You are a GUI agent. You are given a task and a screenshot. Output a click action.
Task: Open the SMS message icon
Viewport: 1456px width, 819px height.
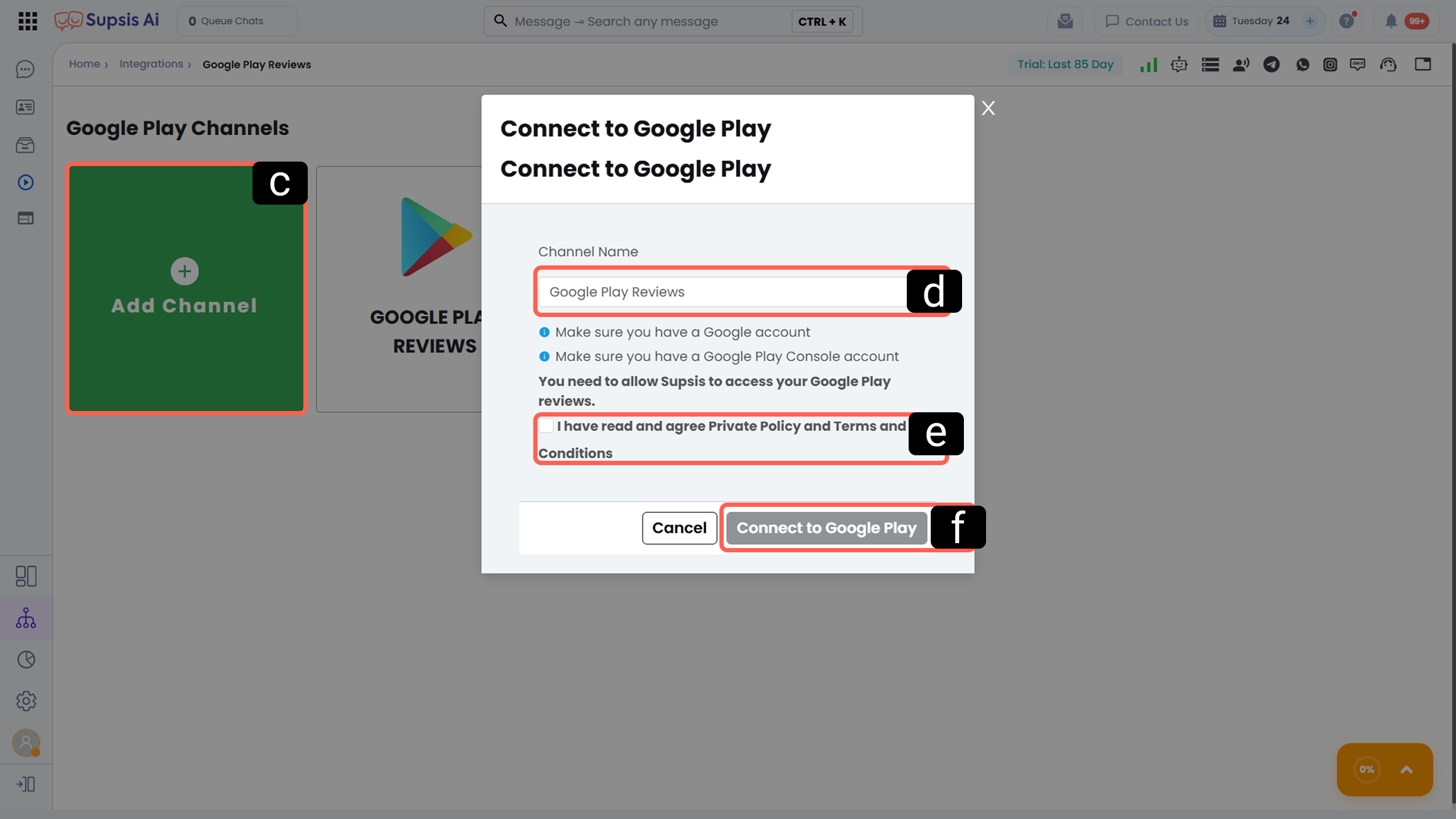pos(1358,65)
